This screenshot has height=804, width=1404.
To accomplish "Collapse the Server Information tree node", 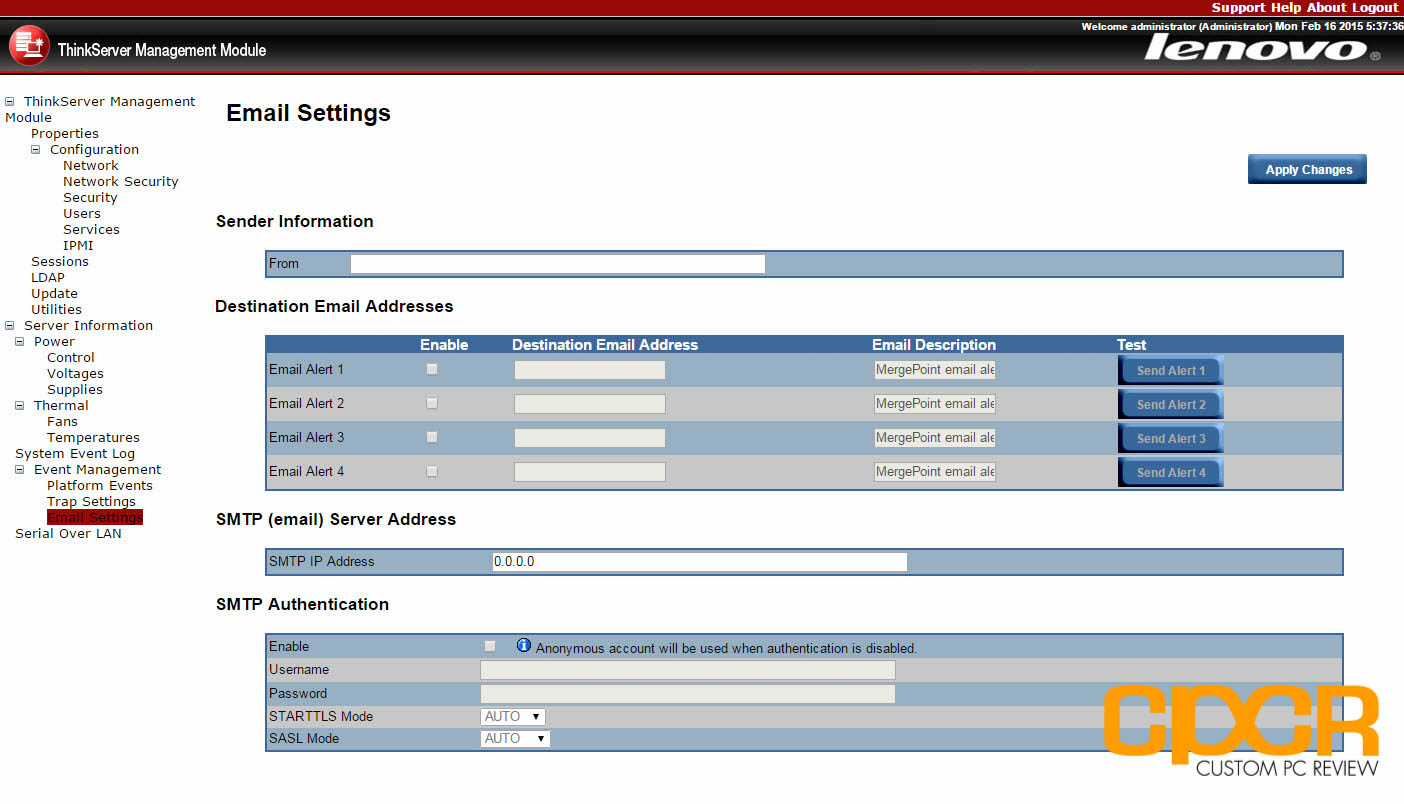I will tap(10, 325).
